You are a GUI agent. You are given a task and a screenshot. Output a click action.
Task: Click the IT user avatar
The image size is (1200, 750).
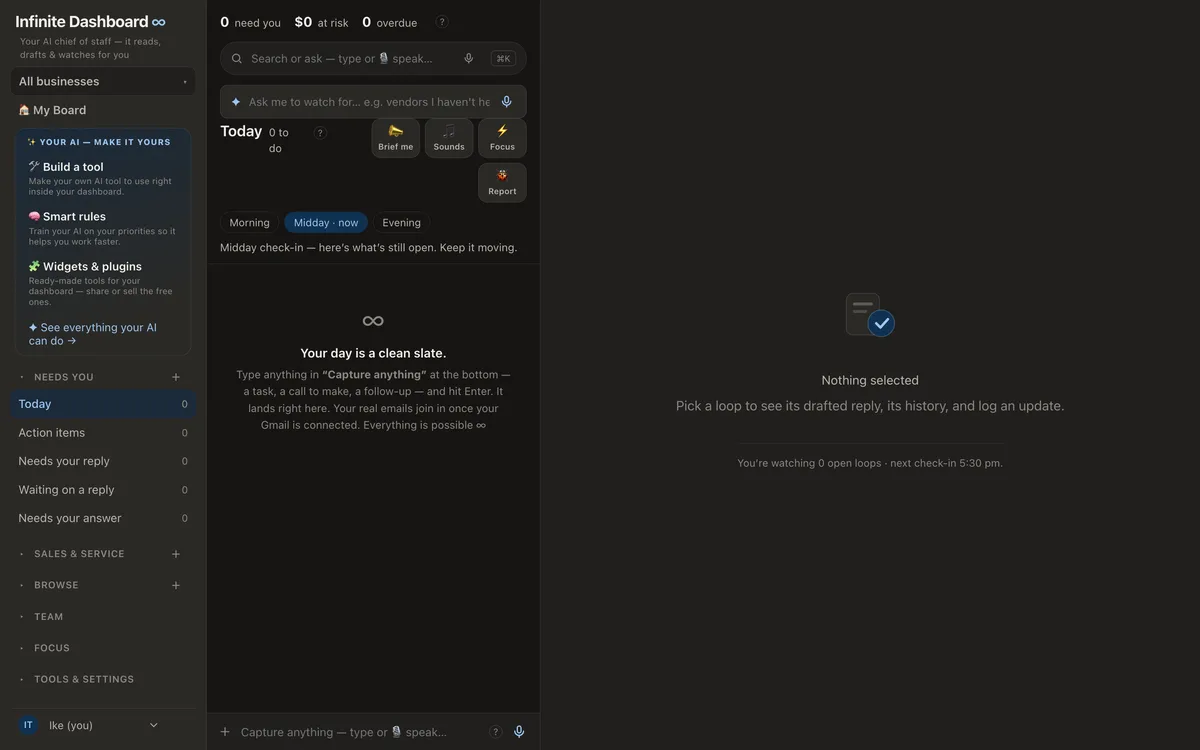pos(28,725)
